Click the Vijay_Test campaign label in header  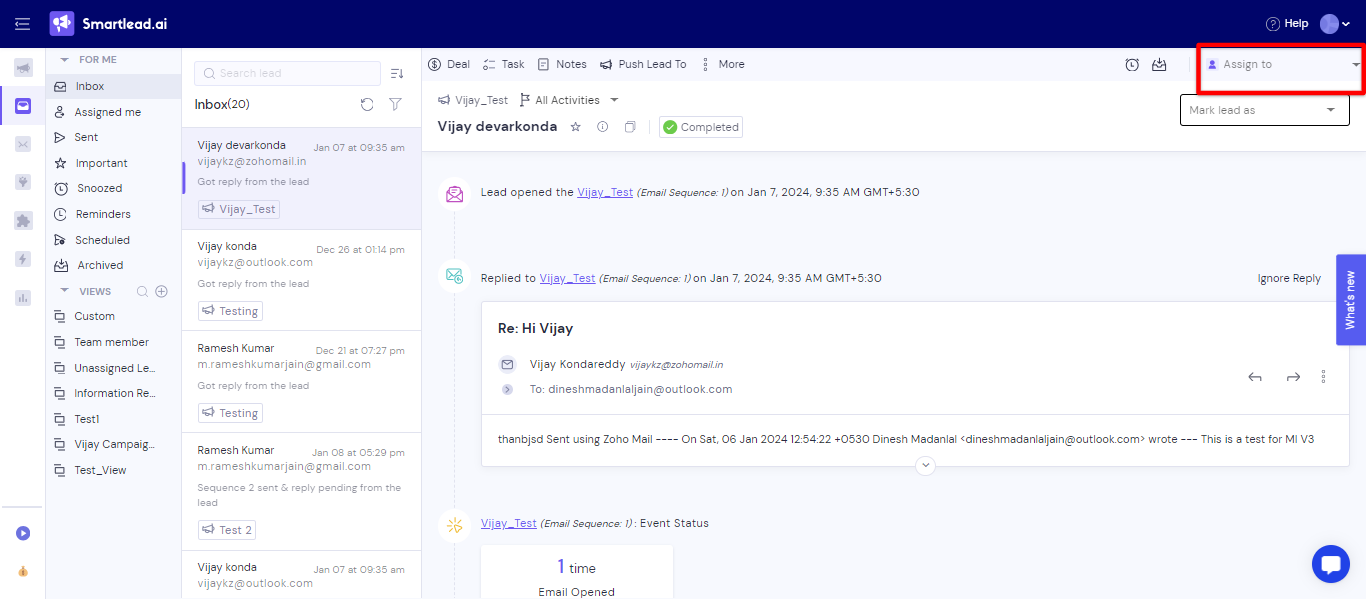[473, 100]
